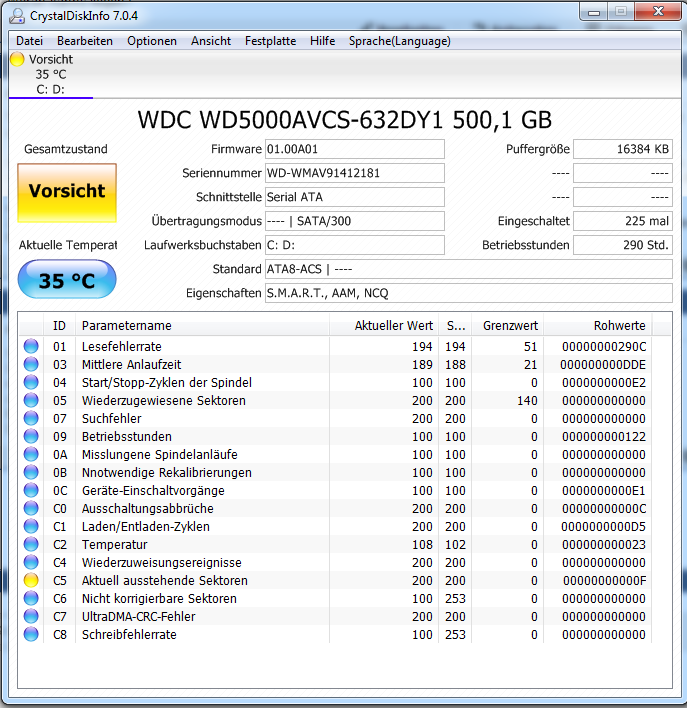
Task: Click raw value 000000000DDE
Action: 603,365
